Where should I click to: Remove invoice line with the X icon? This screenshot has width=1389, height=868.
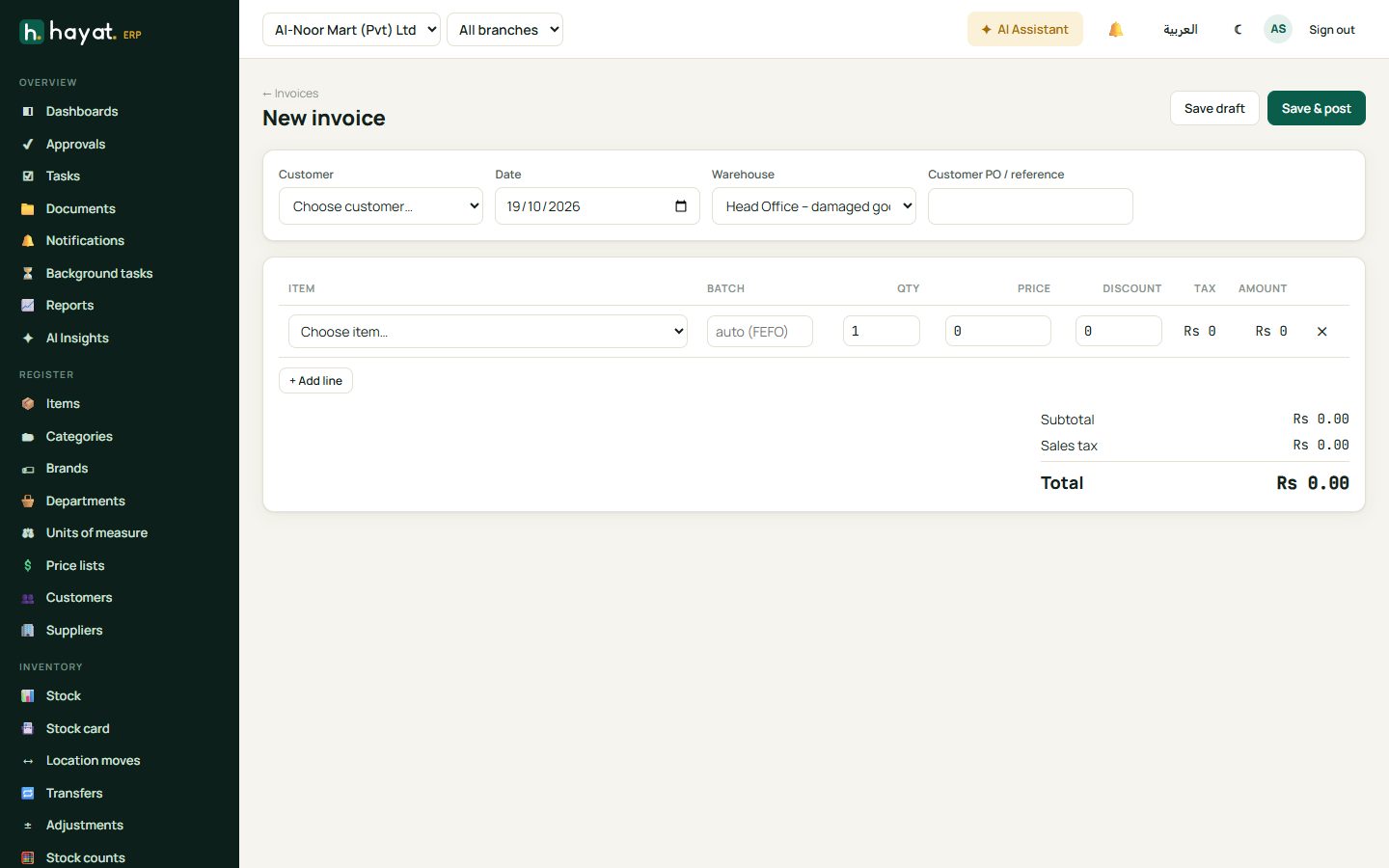point(1321,332)
